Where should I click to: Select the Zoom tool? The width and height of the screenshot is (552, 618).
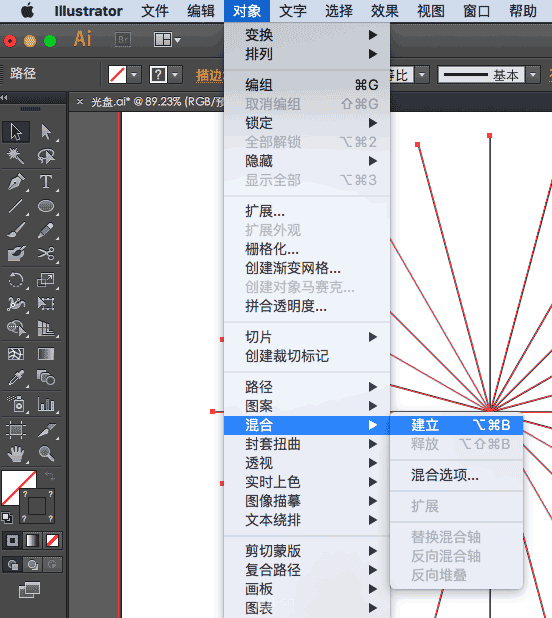[x=46, y=454]
